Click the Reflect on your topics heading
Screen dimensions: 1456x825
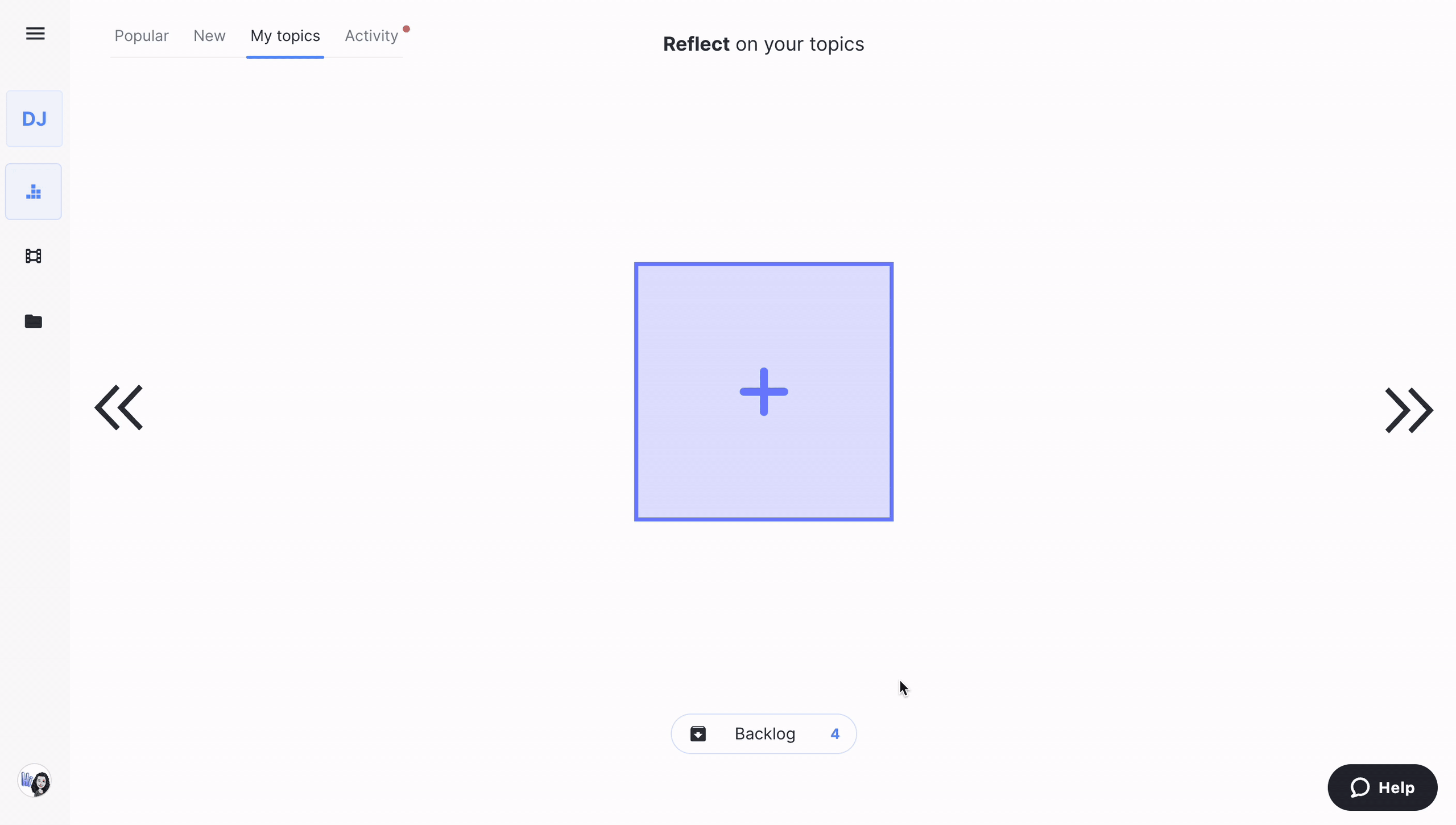(x=763, y=44)
